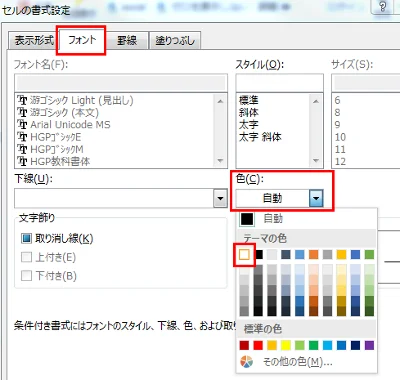
Task: Click the color wheel icon beside その他の色
Action: 246,362
